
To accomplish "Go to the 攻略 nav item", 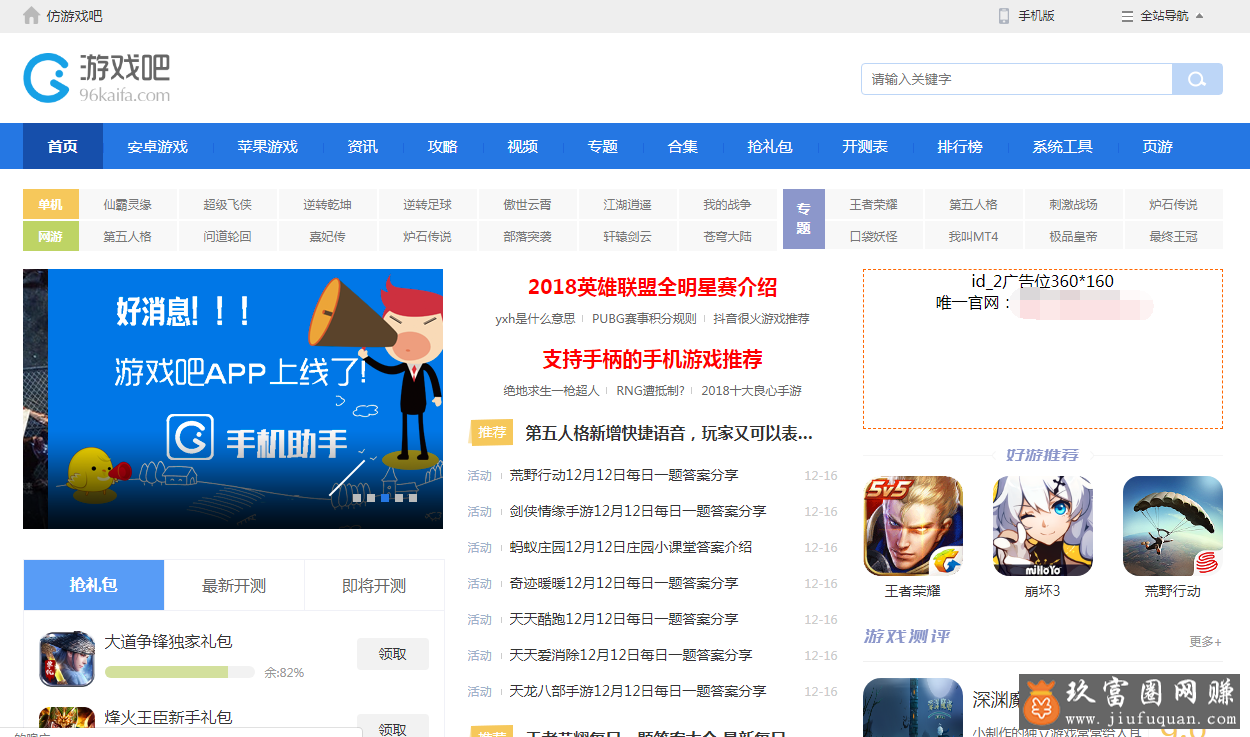I will click(443, 146).
